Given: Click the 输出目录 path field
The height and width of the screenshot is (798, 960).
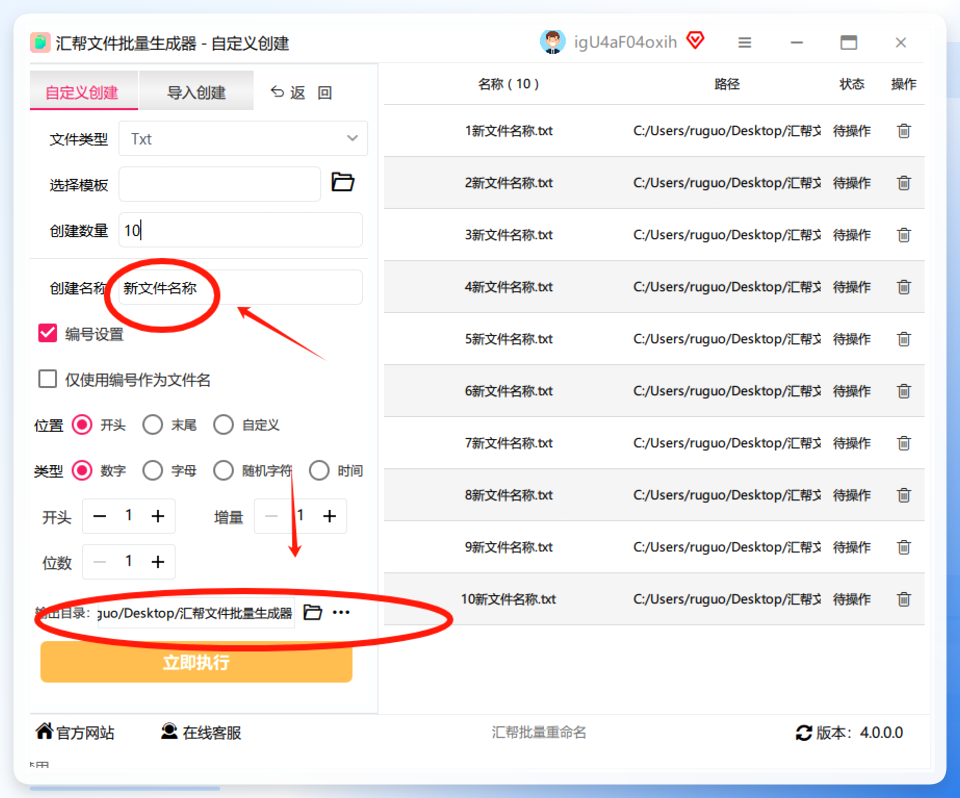Looking at the screenshot, I should [x=196, y=612].
